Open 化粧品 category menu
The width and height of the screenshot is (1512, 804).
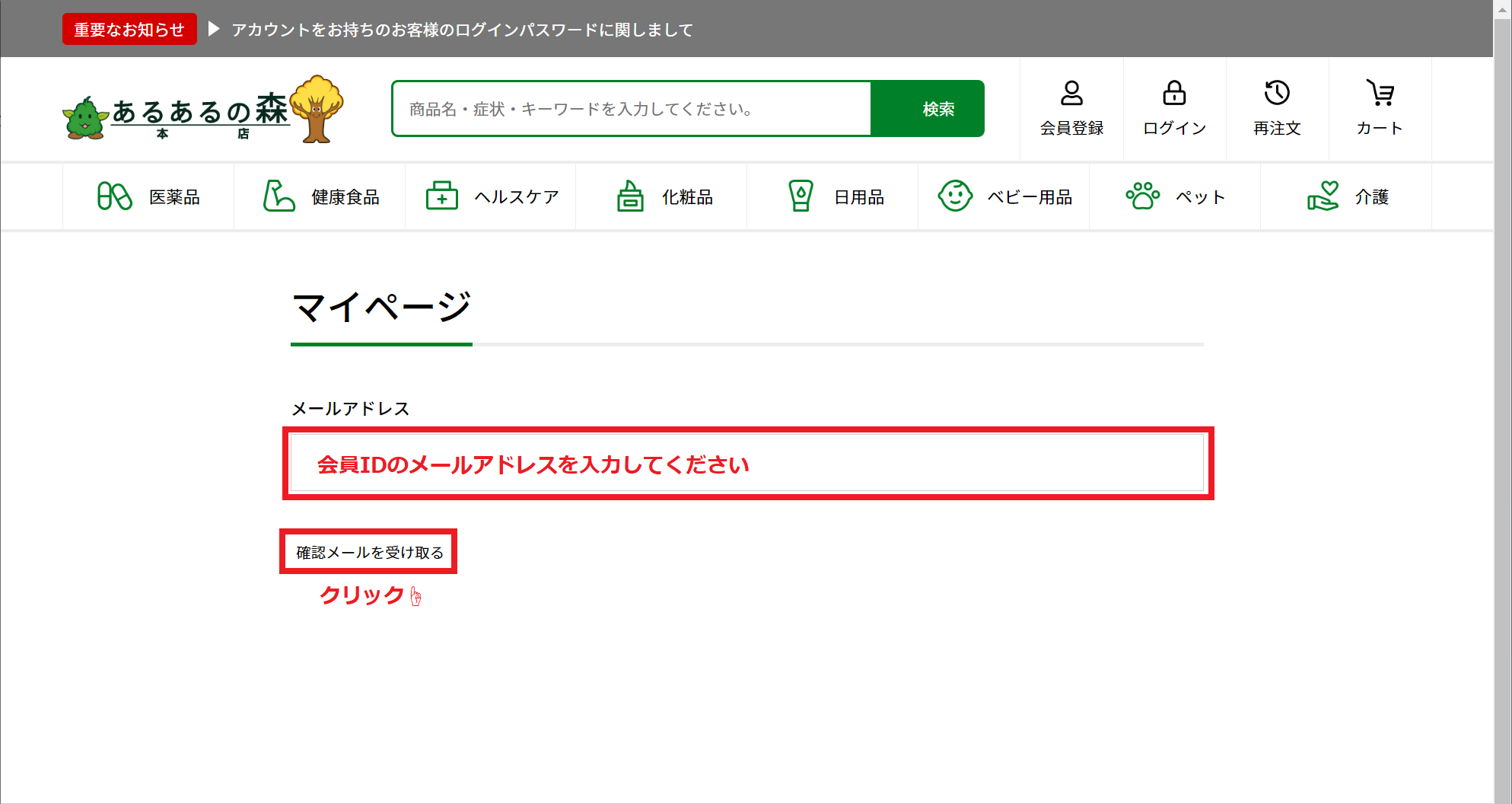click(x=661, y=196)
